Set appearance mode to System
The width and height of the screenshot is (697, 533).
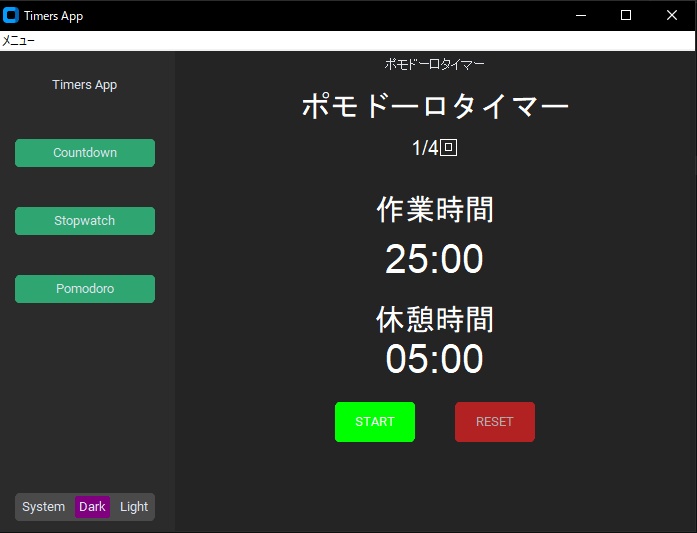[x=44, y=507]
